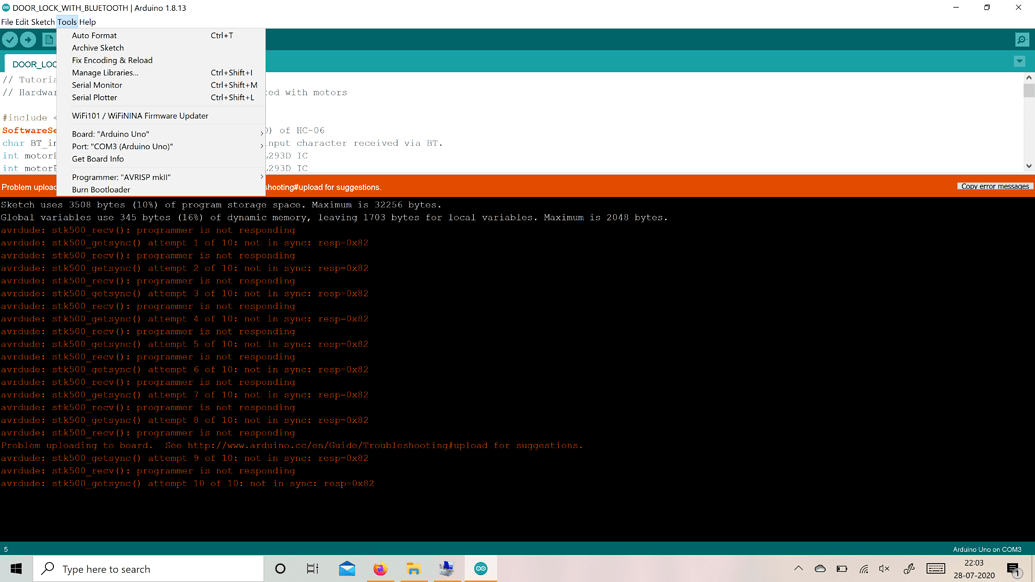Image resolution: width=1035 pixels, height=582 pixels.
Task: Click the Upload (arrow) toolbar icon
Action: (30, 40)
